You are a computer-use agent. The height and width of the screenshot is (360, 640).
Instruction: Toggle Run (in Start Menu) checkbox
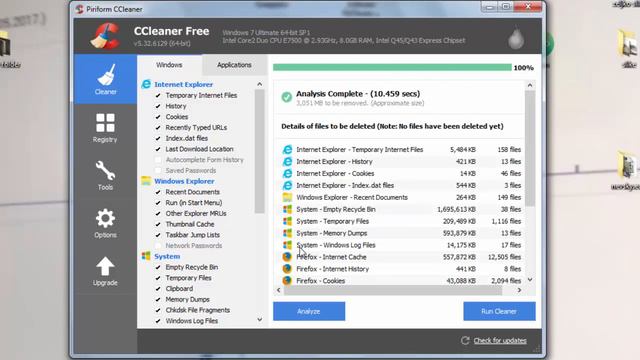coord(158,202)
